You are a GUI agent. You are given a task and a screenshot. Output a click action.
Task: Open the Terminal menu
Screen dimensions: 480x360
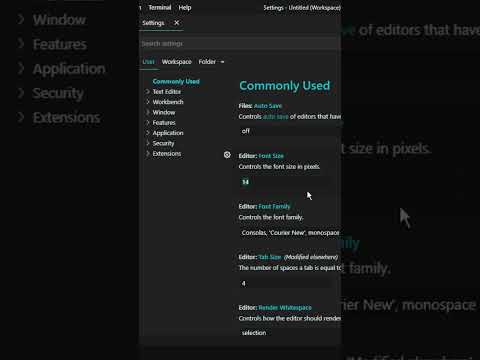click(160, 7)
